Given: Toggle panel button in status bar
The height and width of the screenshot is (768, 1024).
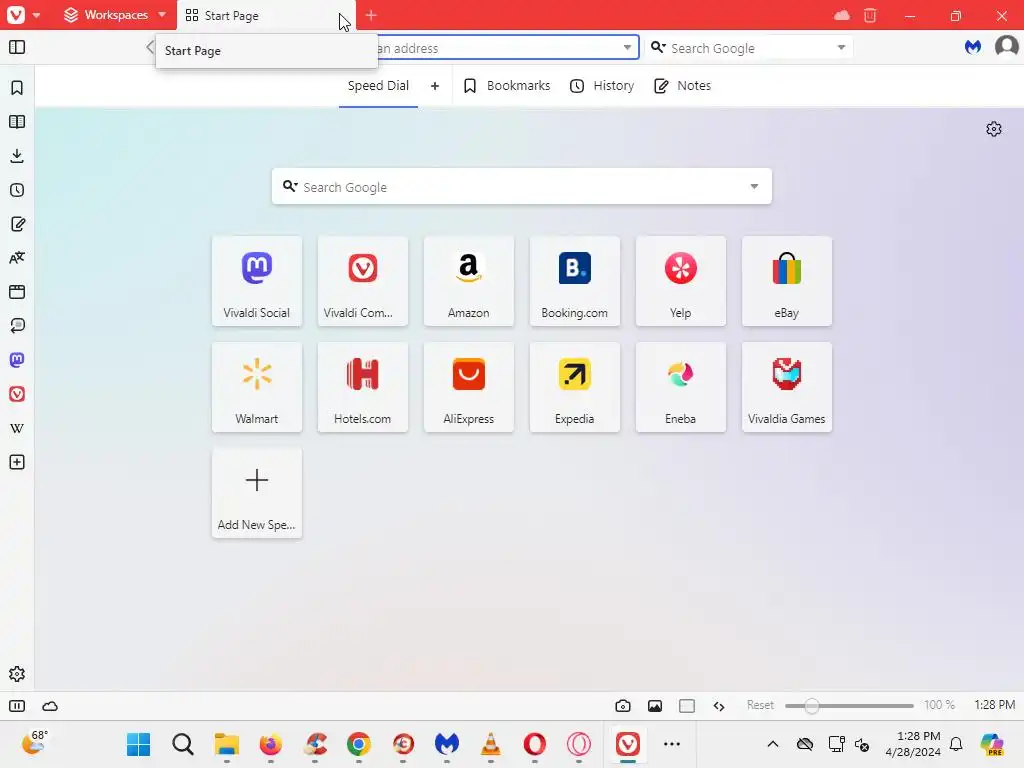Looking at the screenshot, I should (x=17, y=706).
